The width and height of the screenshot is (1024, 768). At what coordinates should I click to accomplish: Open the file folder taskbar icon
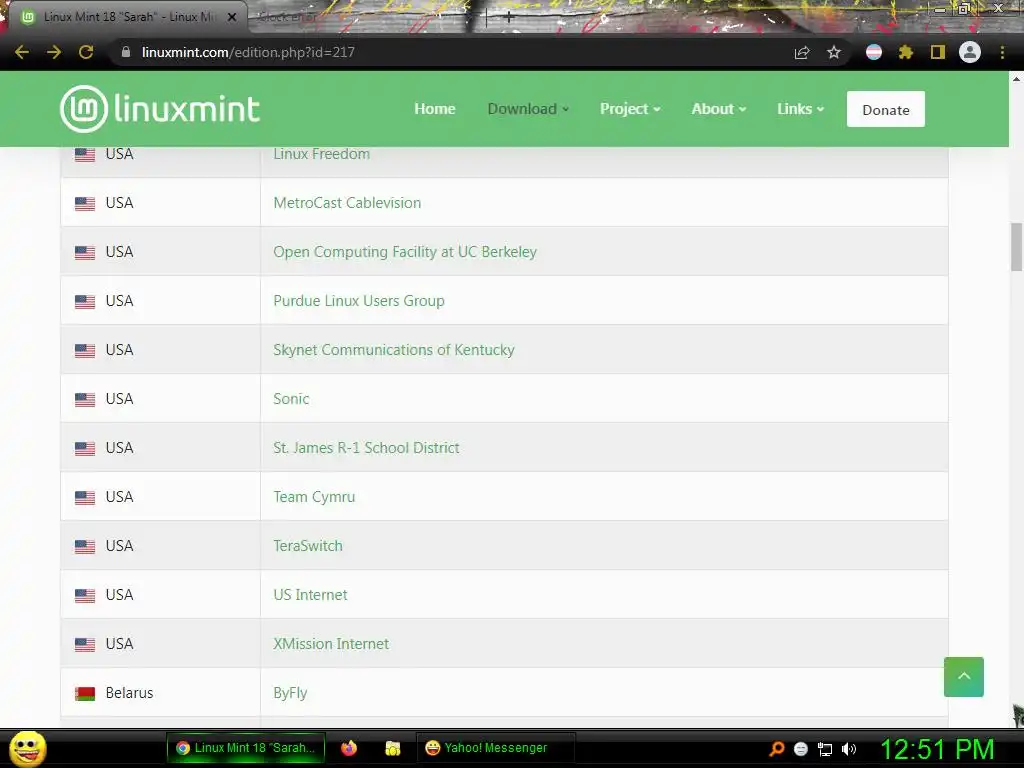tap(392, 748)
